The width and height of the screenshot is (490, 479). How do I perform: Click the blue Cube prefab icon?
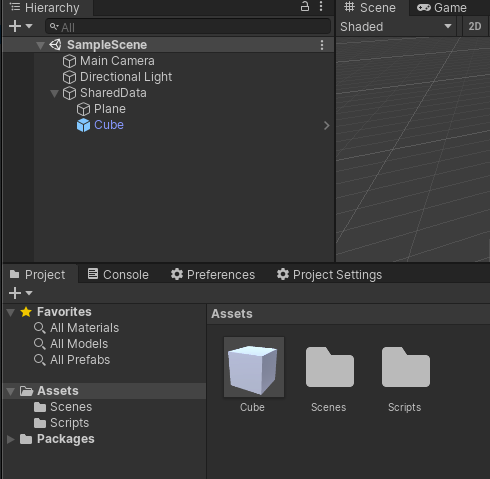click(x=83, y=125)
